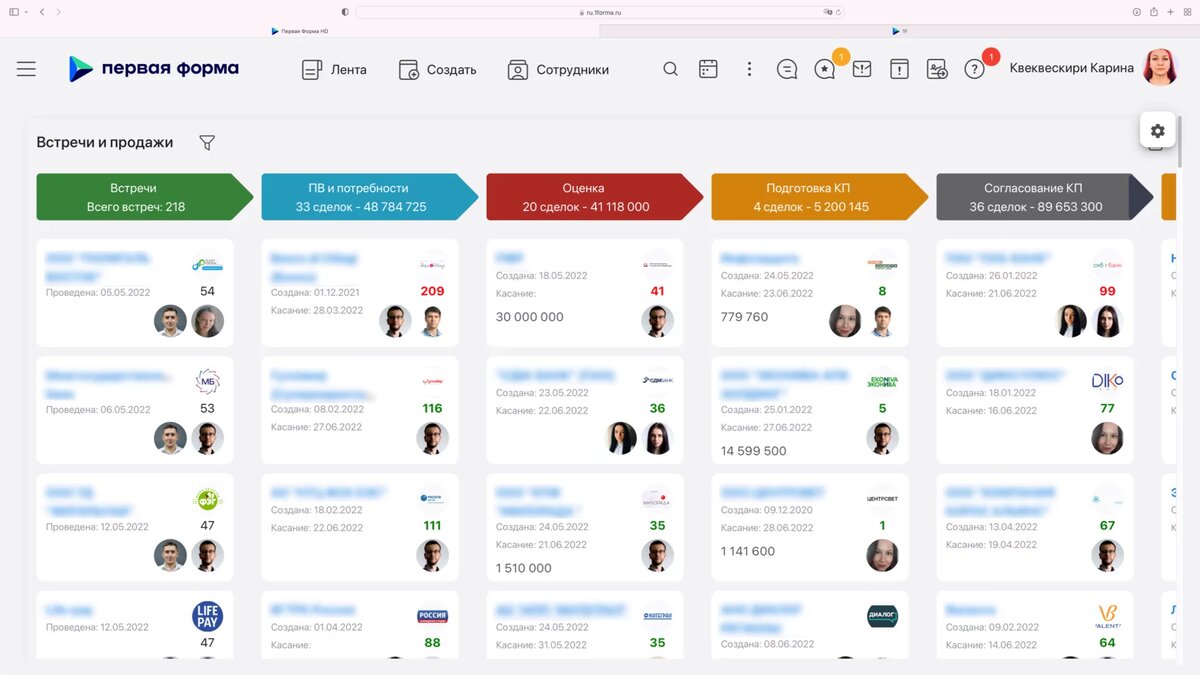Viewport: 1200px width, 675px height.
Task: Open the dashboard settings gear icon
Action: click(x=1157, y=130)
